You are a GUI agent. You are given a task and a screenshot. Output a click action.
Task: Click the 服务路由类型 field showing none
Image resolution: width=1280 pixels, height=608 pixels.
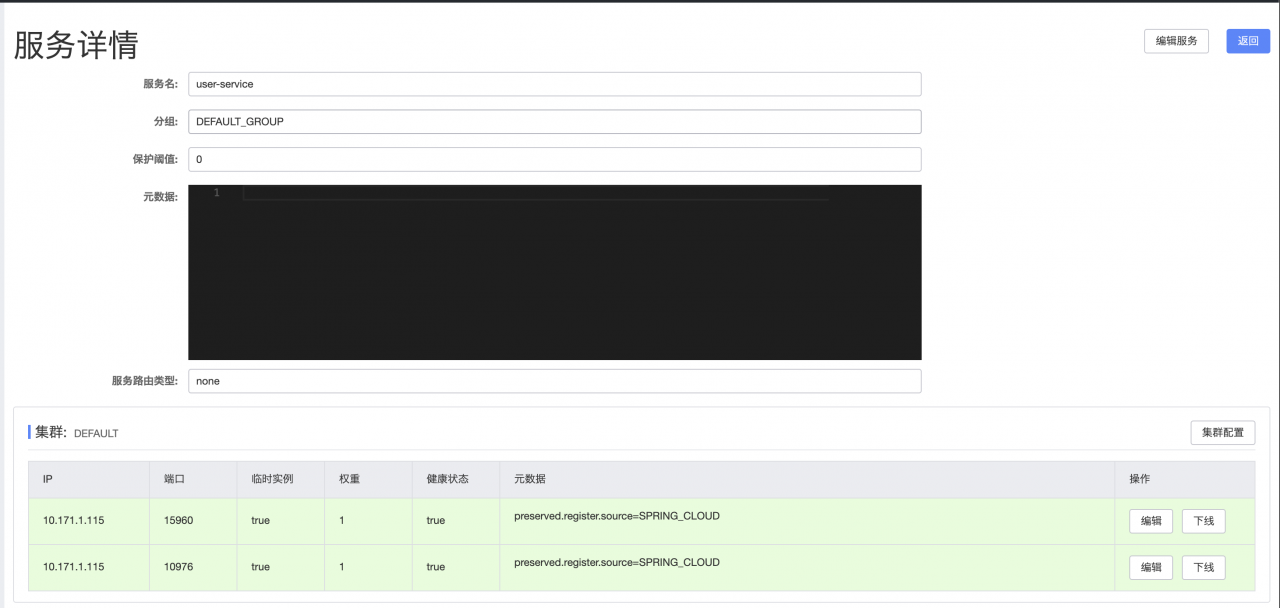(x=555, y=381)
